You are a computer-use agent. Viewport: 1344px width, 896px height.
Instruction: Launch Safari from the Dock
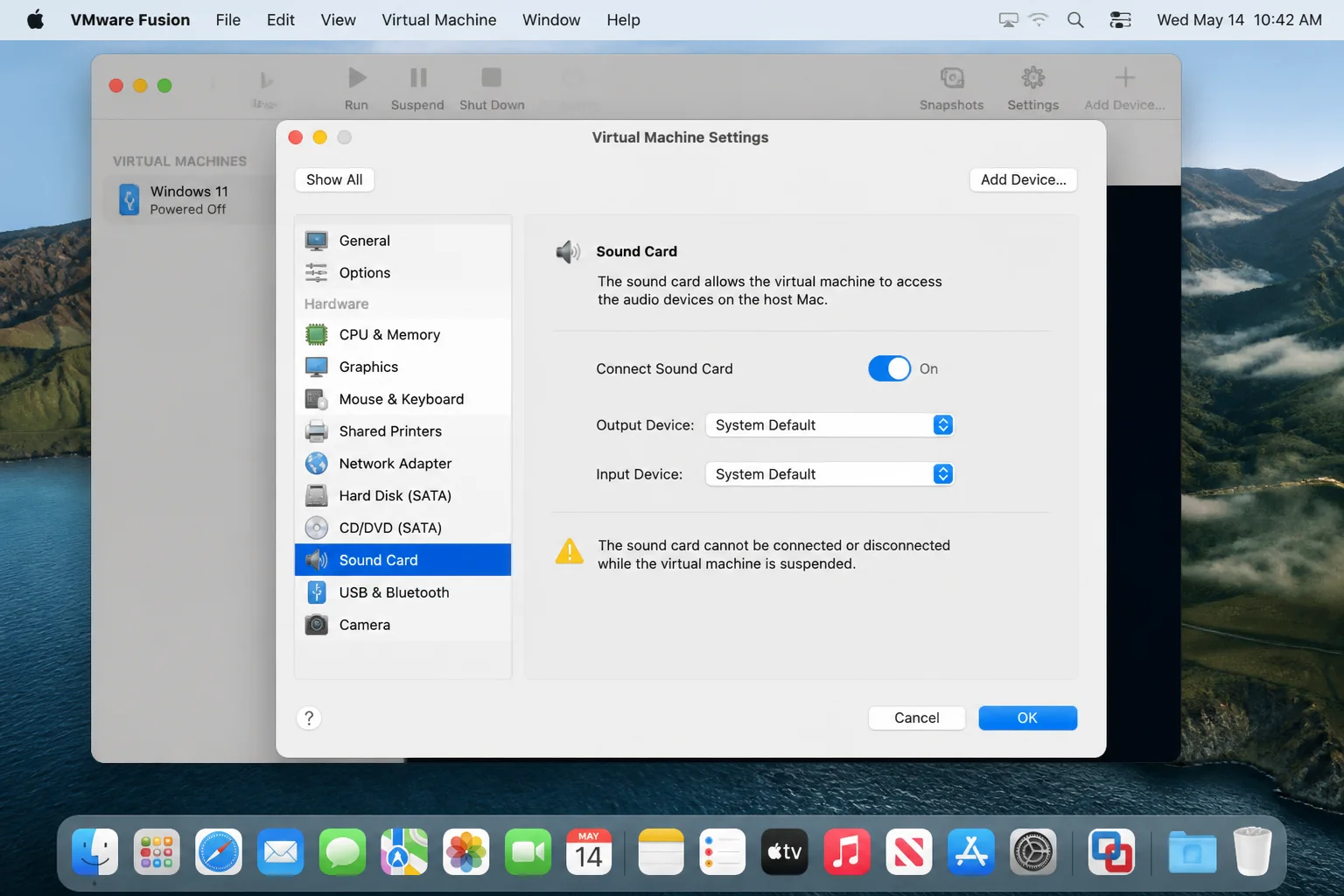pyautogui.click(x=219, y=851)
